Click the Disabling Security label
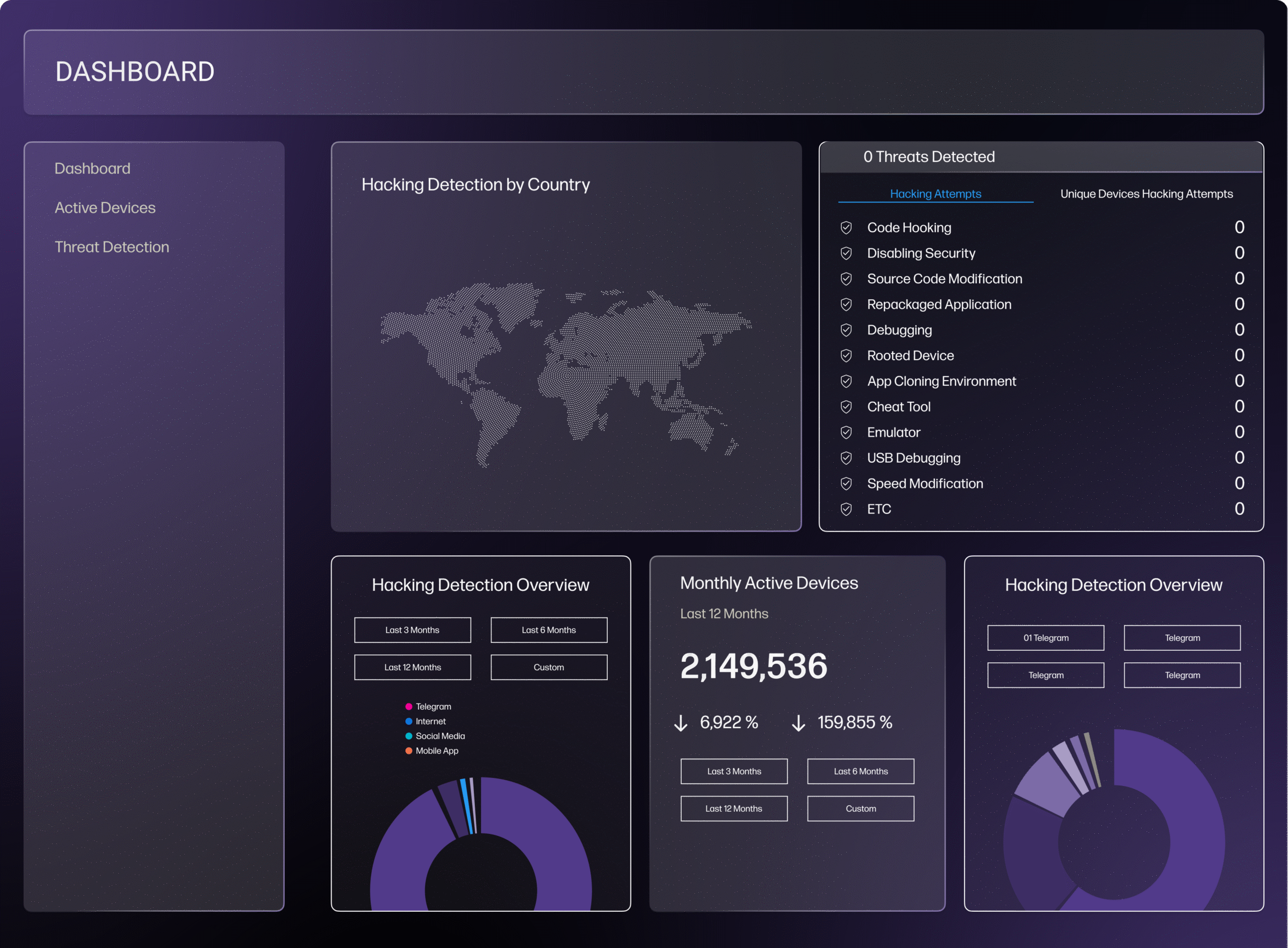The width and height of the screenshot is (1288, 948). [x=921, y=253]
